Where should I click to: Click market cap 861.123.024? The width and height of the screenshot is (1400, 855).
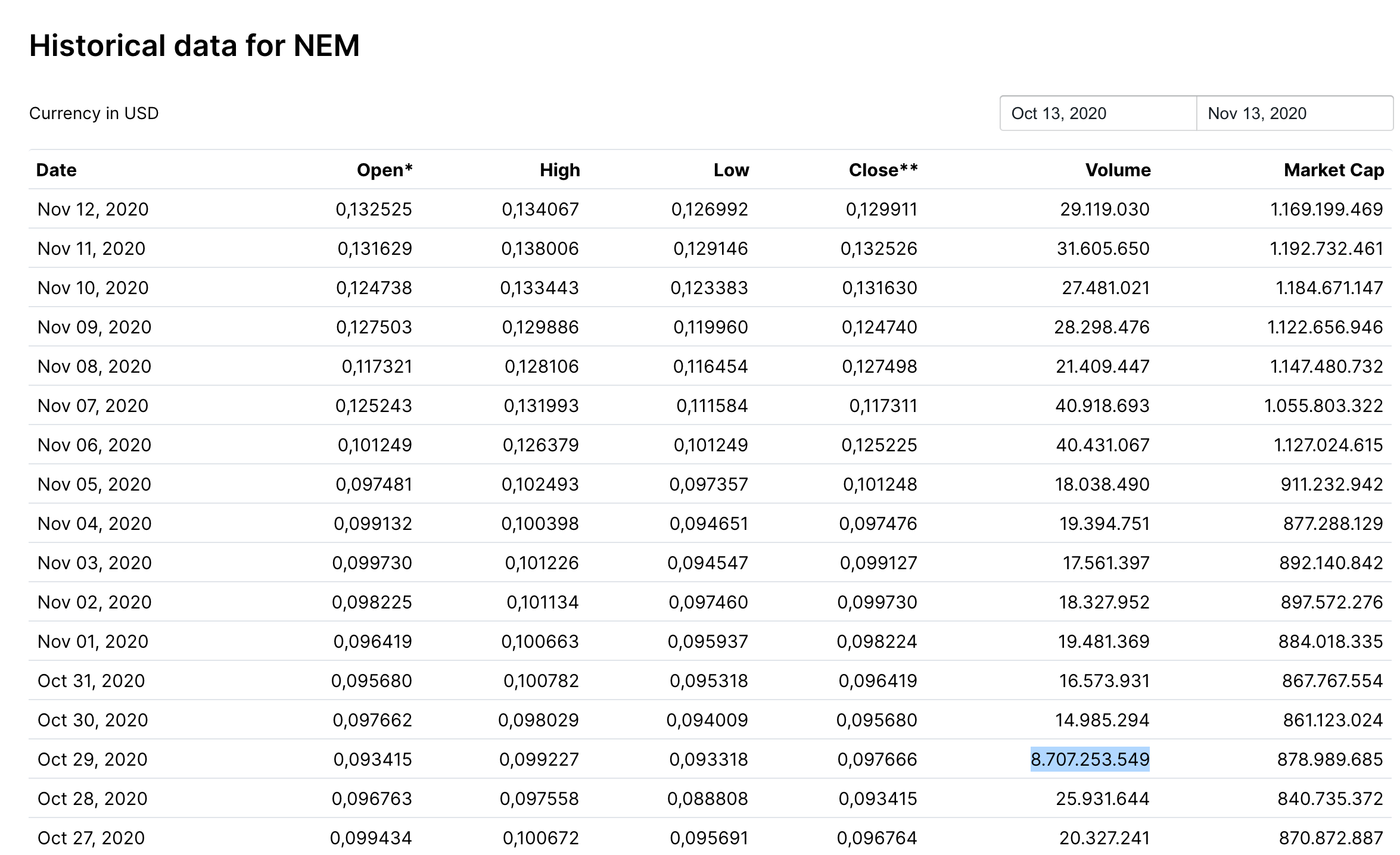pyautogui.click(x=1333, y=720)
